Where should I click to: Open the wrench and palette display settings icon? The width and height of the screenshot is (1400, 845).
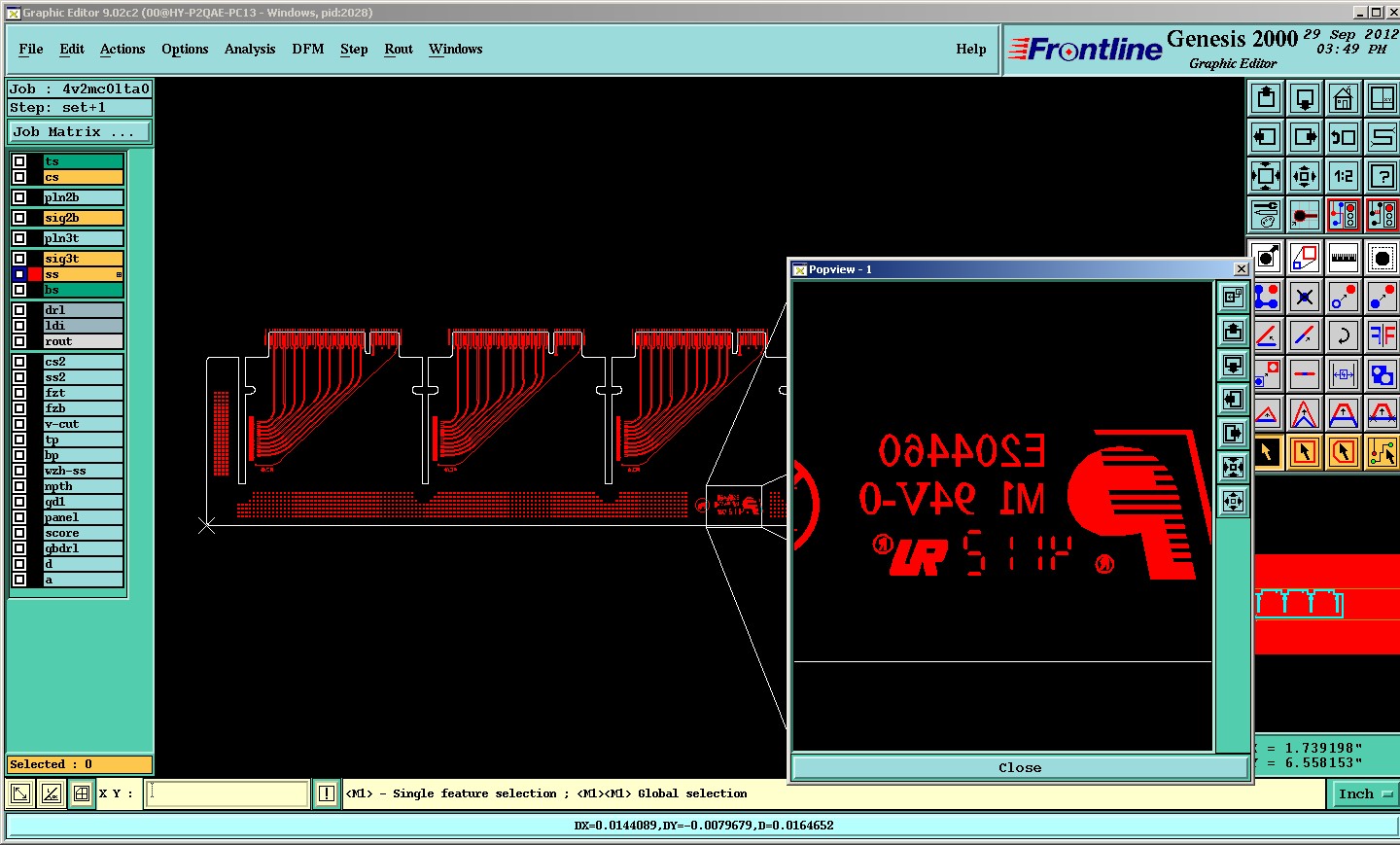point(1266,215)
